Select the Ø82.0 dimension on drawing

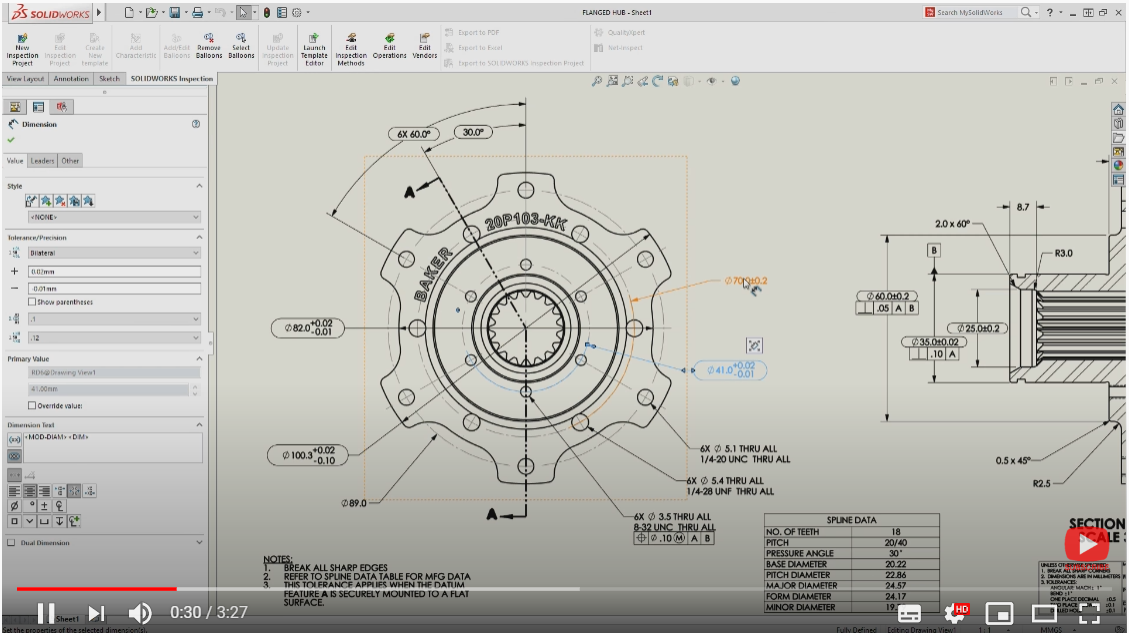308,328
